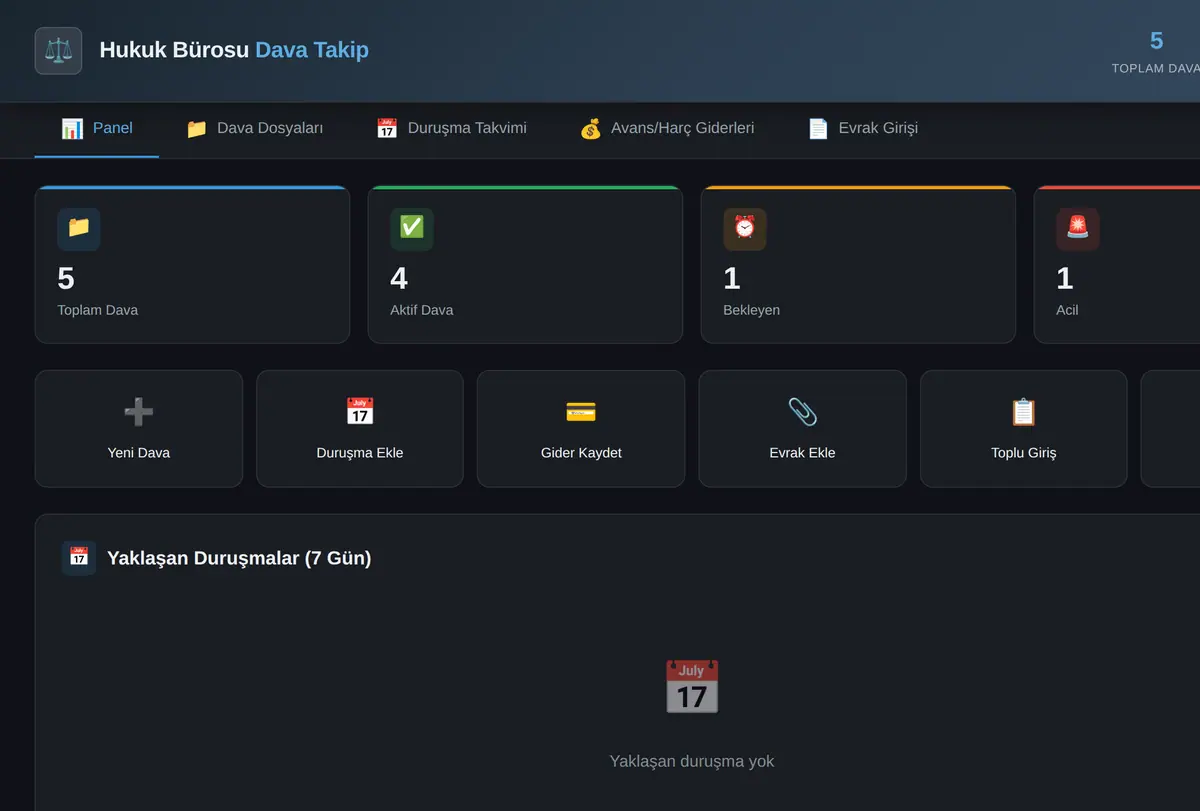This screenshot has height=811, width=1200.
Task: Click the calendar icon above Duruşma Ekle
Action: (x=360, y=411)
